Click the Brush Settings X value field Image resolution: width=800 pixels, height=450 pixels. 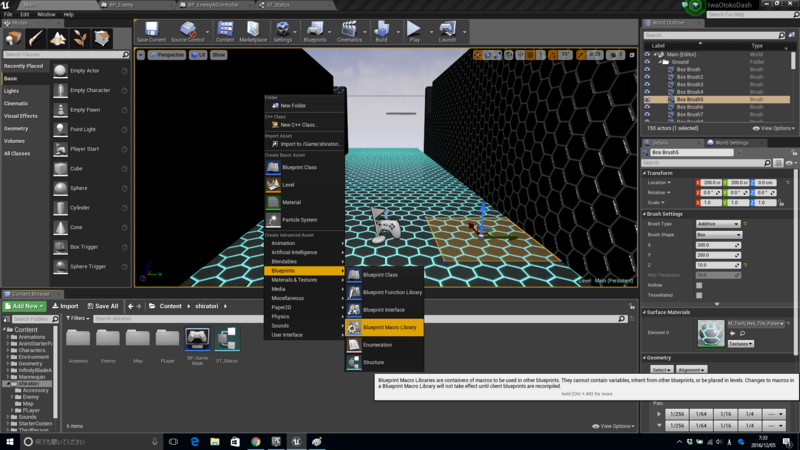718,245
